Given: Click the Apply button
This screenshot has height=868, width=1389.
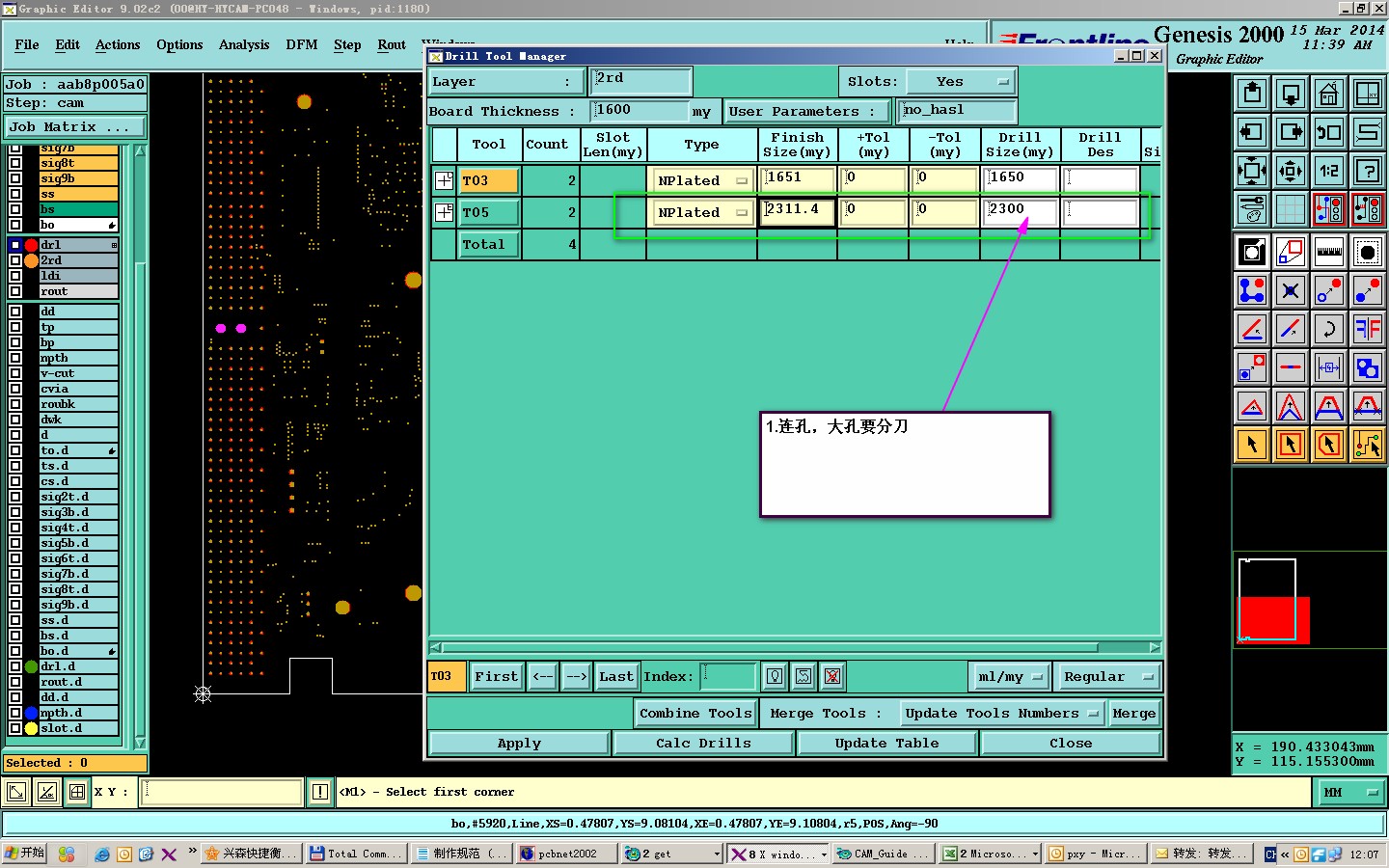Looking at the screenshot, I should coord(519,744).
